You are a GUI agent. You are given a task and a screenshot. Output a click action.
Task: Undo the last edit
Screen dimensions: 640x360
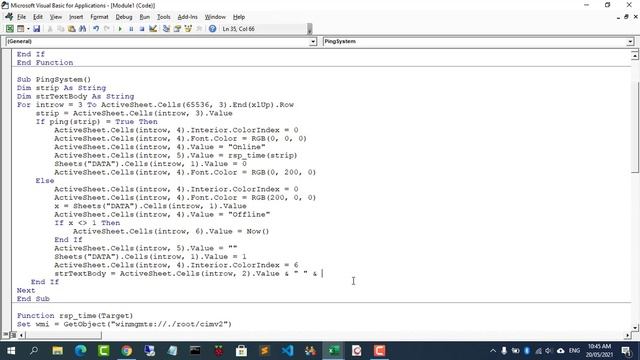[x=96, y=29]
